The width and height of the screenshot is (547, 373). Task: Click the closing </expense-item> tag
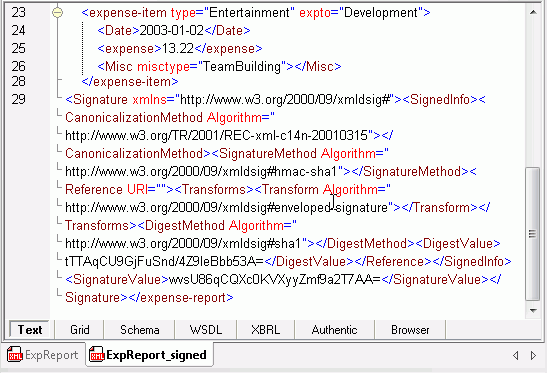[130, 82]
